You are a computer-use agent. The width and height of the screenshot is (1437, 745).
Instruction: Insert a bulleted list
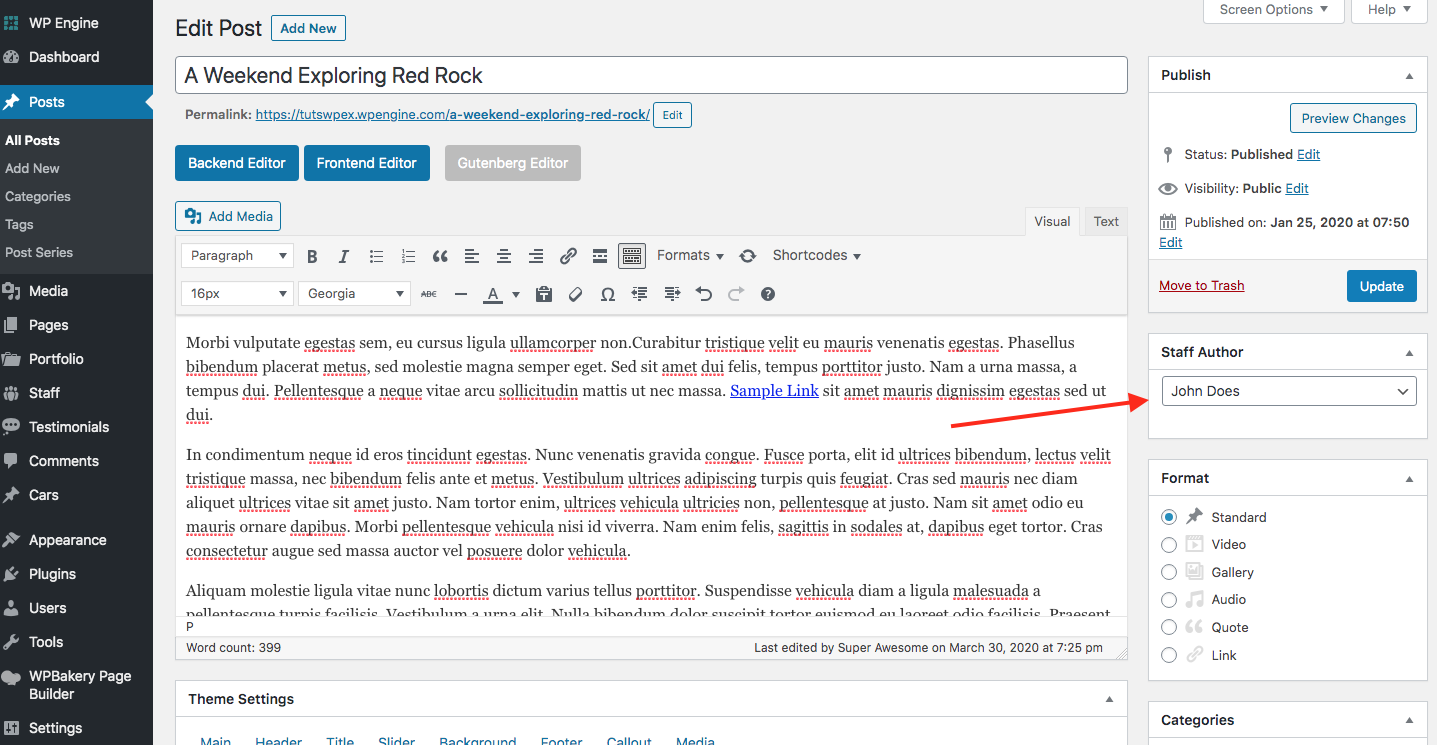(376, 256)
